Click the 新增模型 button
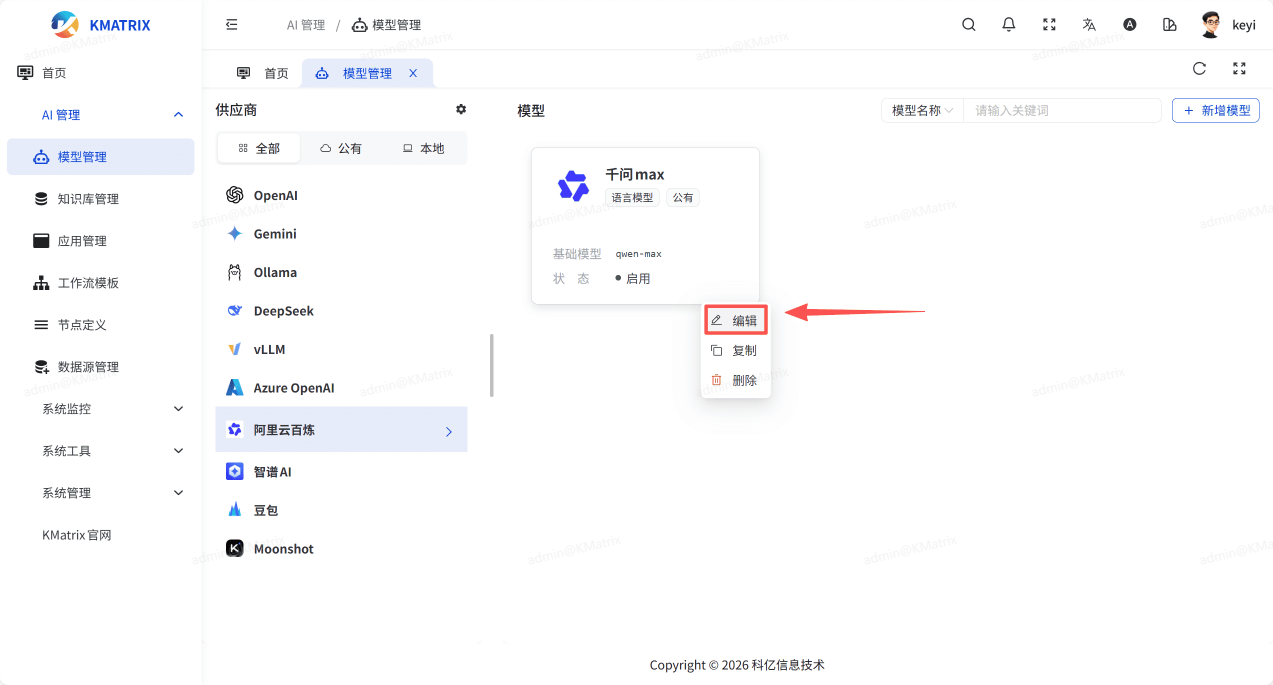 1215,110
